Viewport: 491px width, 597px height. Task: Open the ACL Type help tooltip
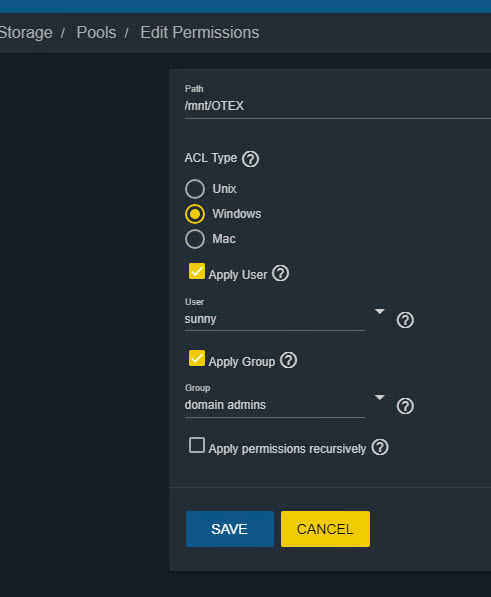[250, 159]
